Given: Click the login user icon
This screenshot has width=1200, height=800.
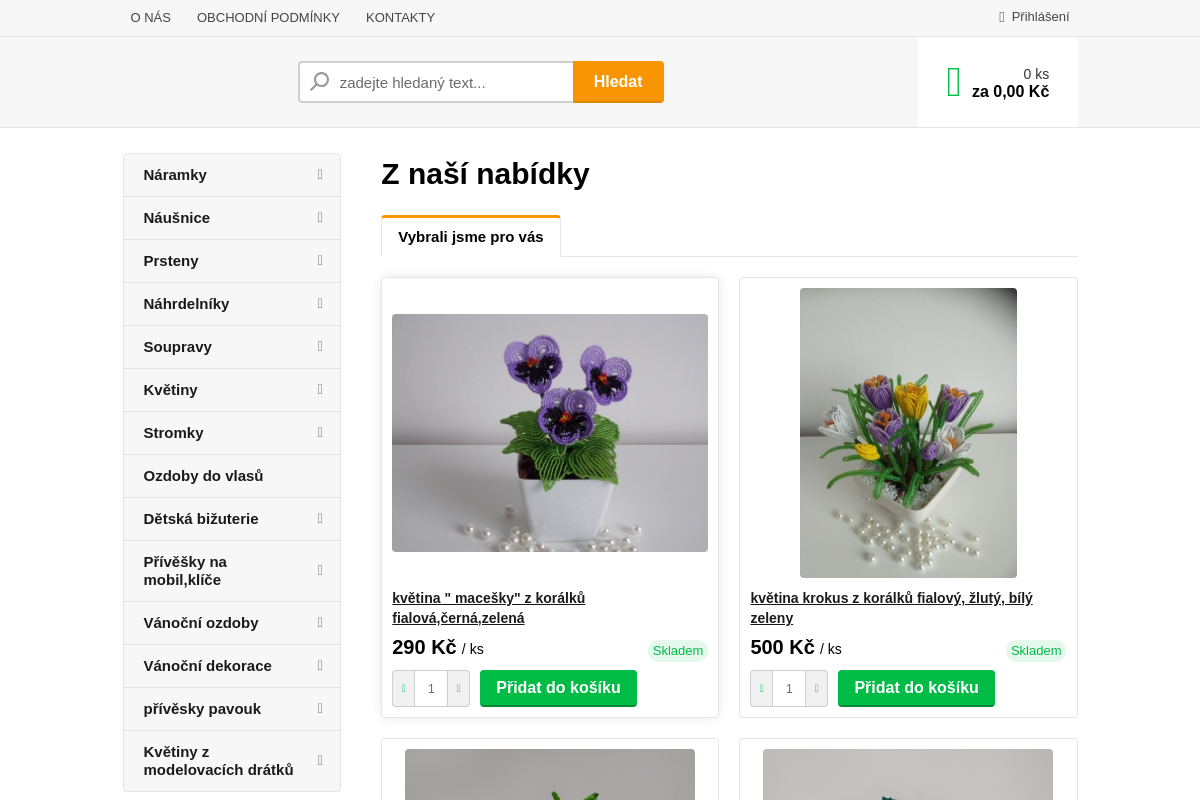Looking at the screenshot, I should tap(1002, 17).
